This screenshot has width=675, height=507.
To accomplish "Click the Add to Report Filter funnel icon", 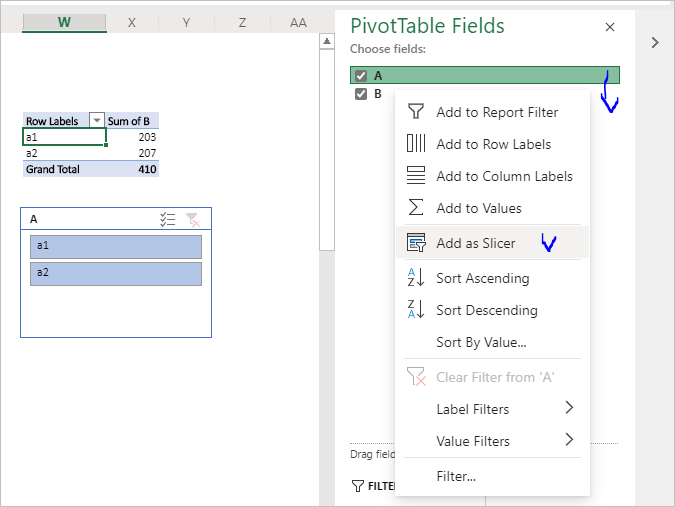I will tap(416, 112).
